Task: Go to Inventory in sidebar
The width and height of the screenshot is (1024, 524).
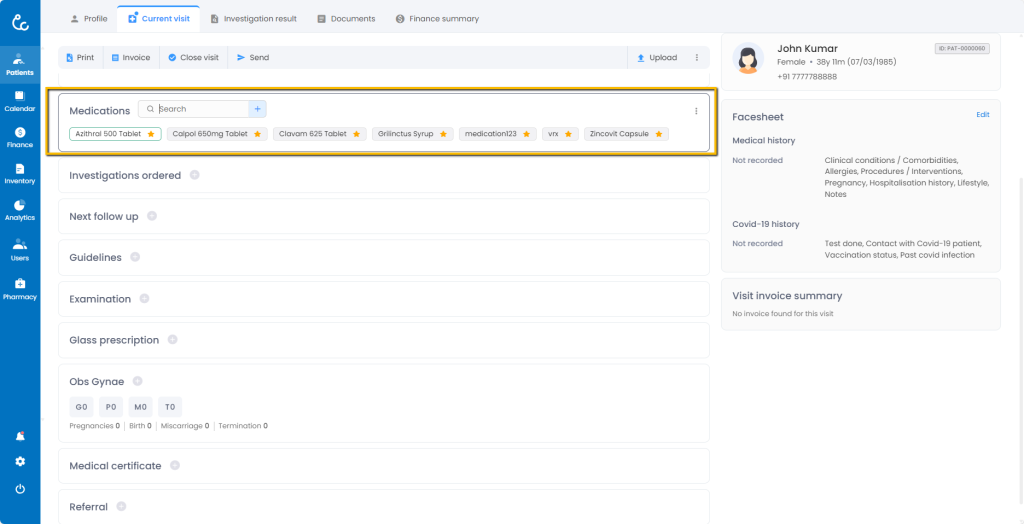Action: (x=19, y=173)
